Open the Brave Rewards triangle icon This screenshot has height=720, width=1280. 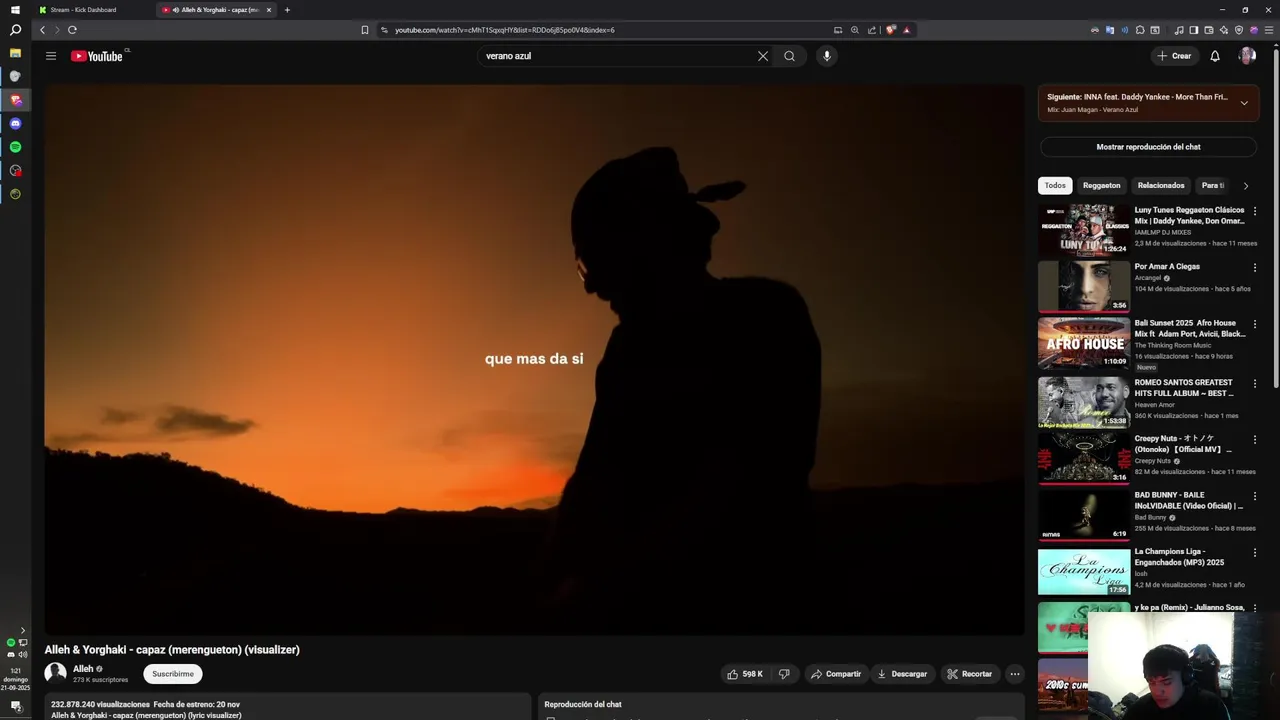coord(907,30)
